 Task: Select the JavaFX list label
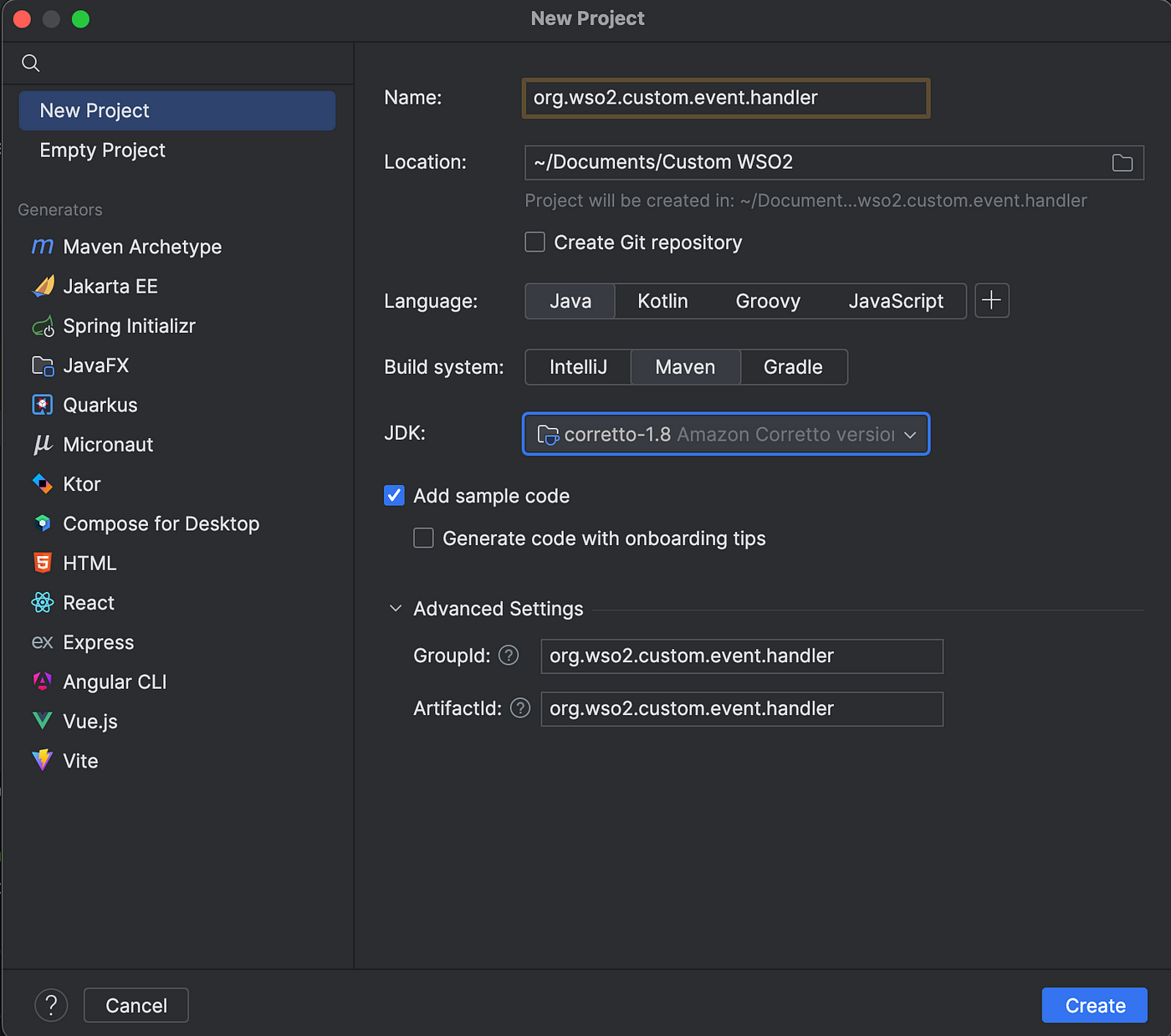pos(96,365)
